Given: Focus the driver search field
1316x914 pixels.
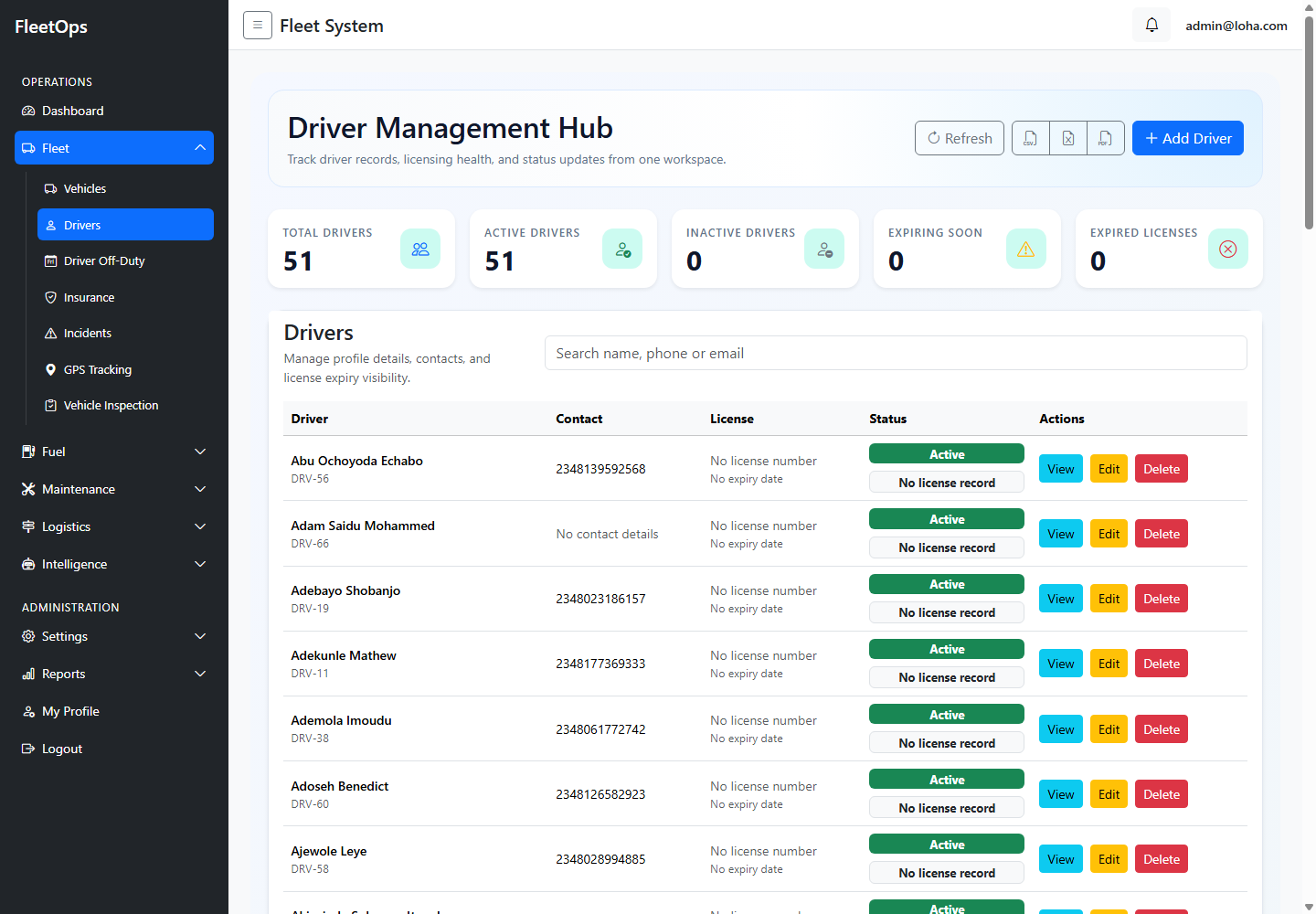Looking at the screenshot, I should pyautogui.click(x=896, y=353).
